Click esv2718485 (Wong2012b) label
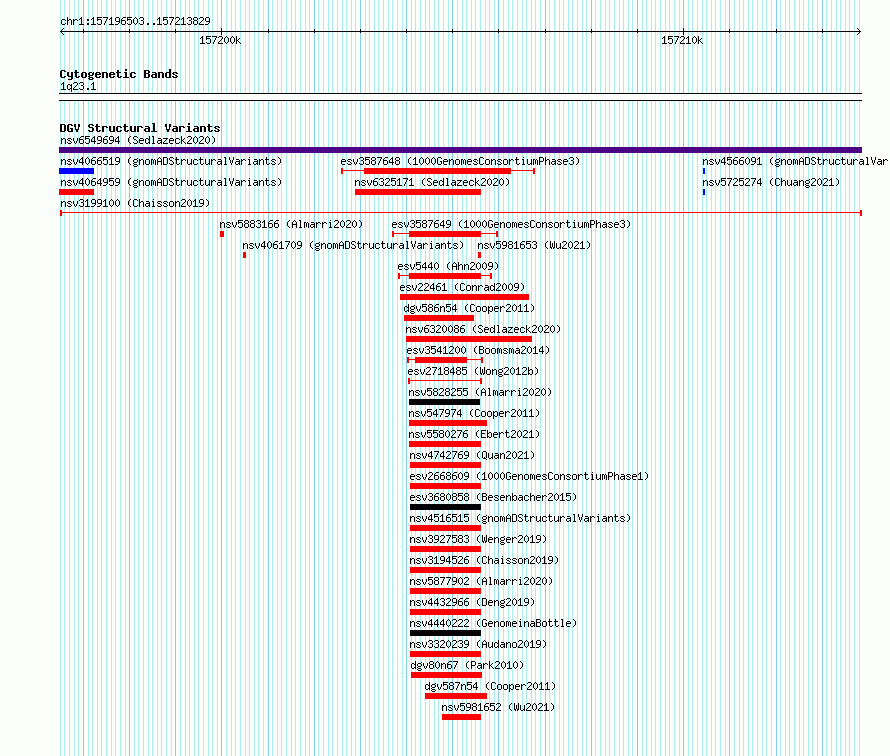Image resolution: width=890 pixels, height=756 pixels. pos(473,371)
